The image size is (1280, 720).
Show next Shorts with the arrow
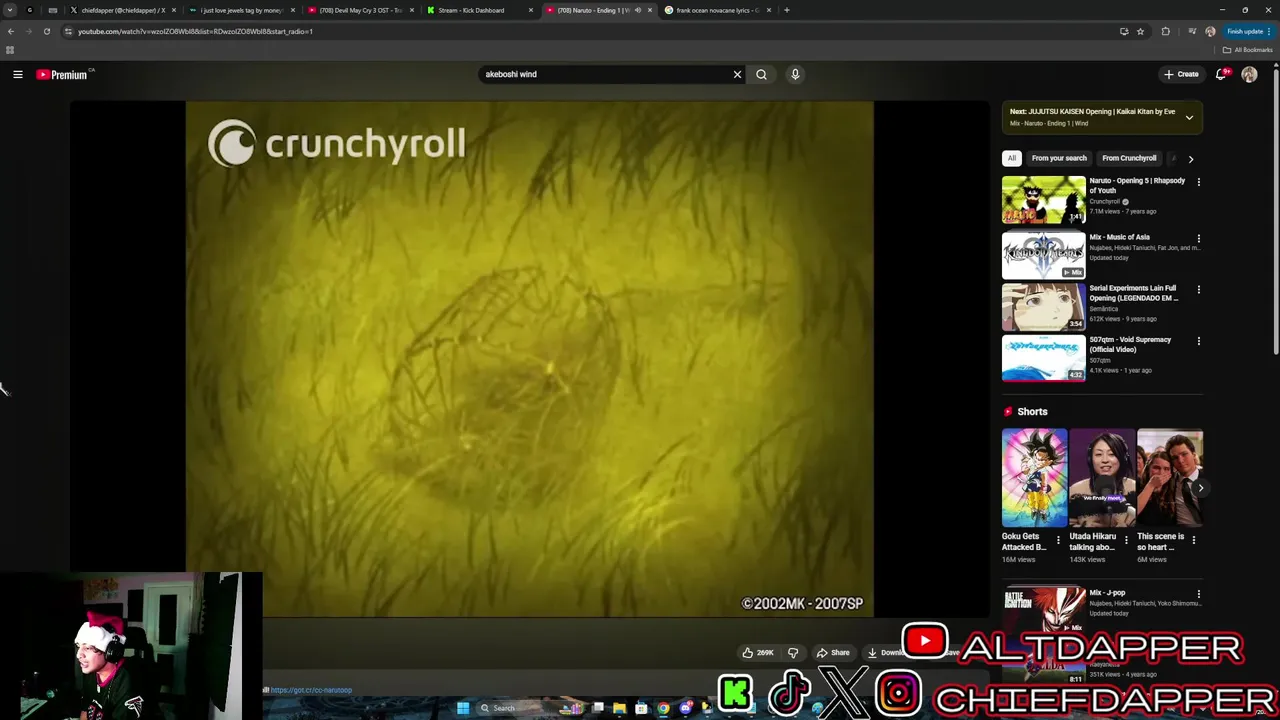point(1200,488)
